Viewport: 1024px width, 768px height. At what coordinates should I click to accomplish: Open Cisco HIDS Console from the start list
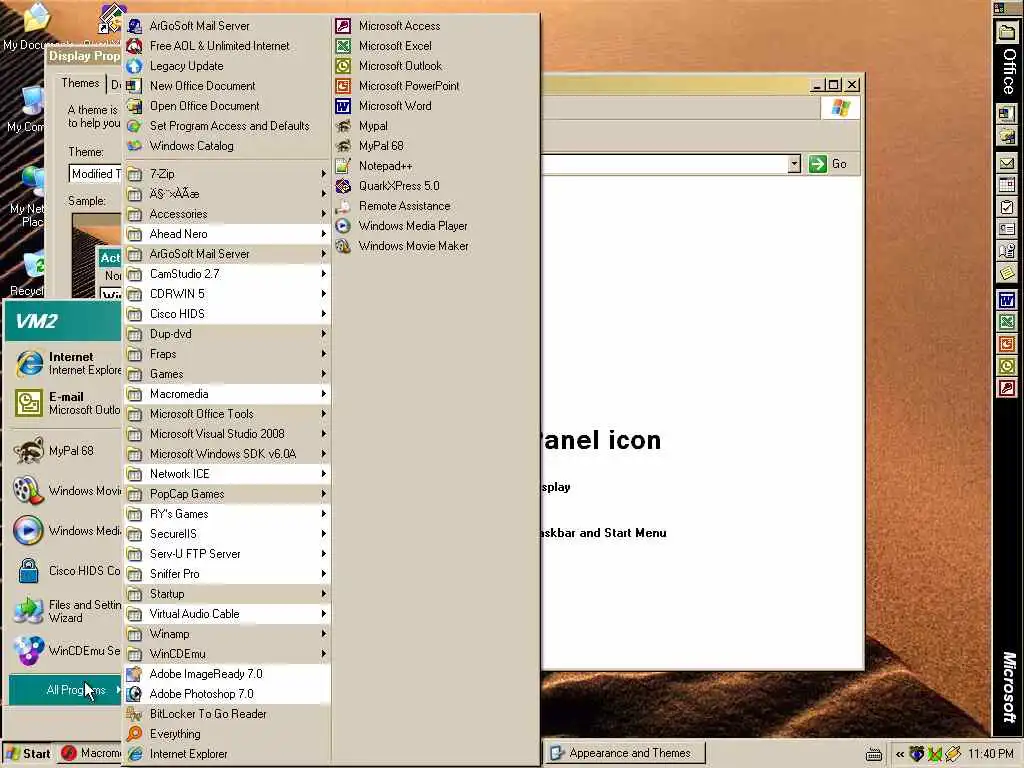(x=65, y=571)
